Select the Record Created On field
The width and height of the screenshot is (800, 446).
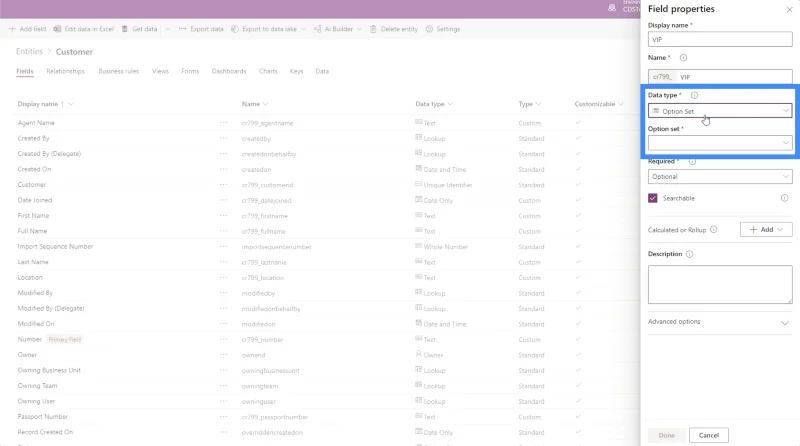tap(45, 432)
